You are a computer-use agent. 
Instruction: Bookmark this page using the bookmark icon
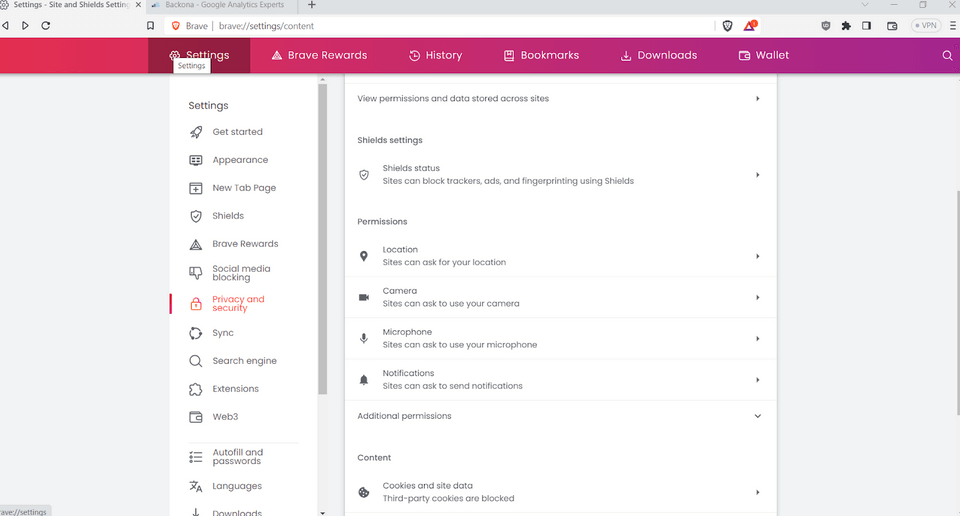pos(150,26)
